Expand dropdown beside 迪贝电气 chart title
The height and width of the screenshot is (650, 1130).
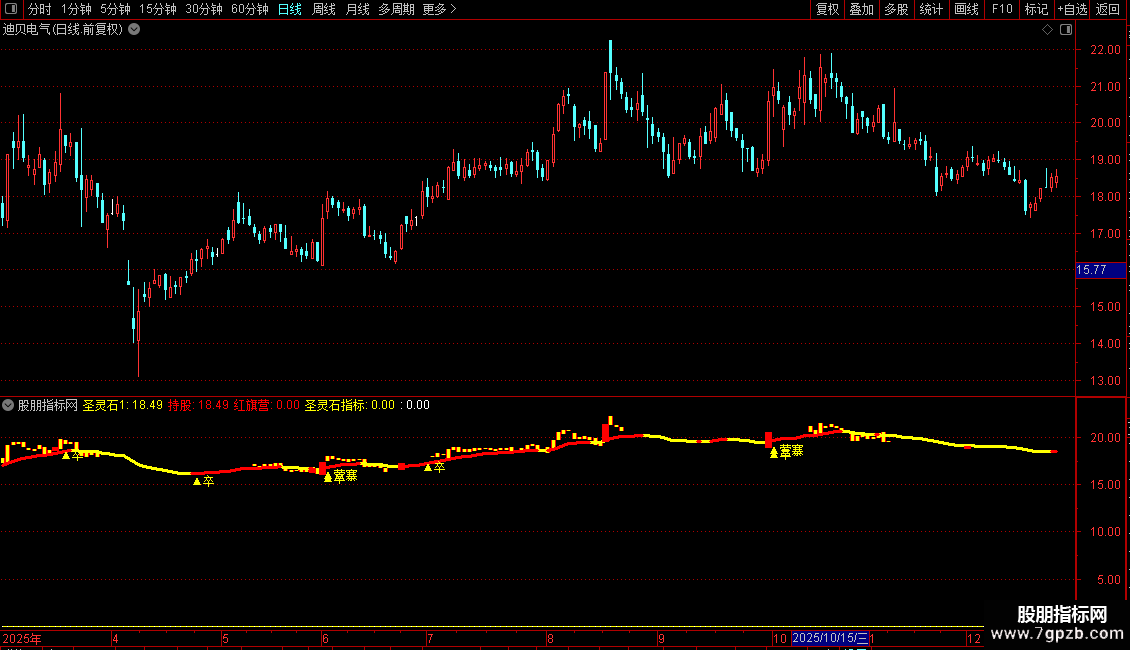[134, 30]
